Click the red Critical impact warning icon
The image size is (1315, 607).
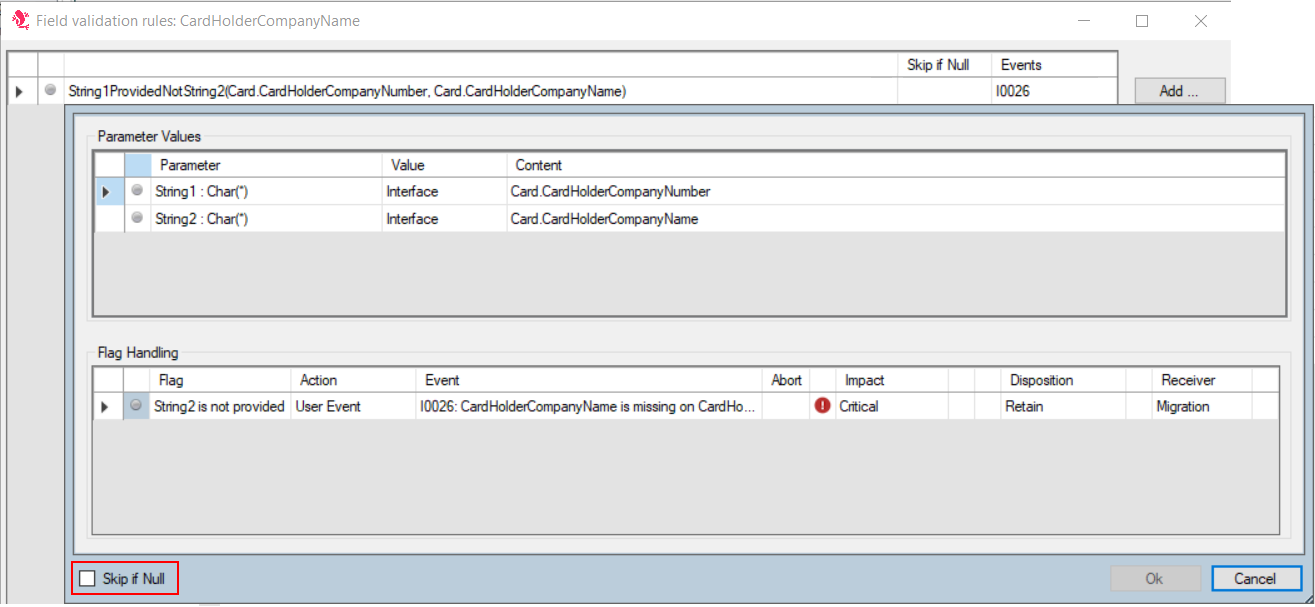coord(823,406)
